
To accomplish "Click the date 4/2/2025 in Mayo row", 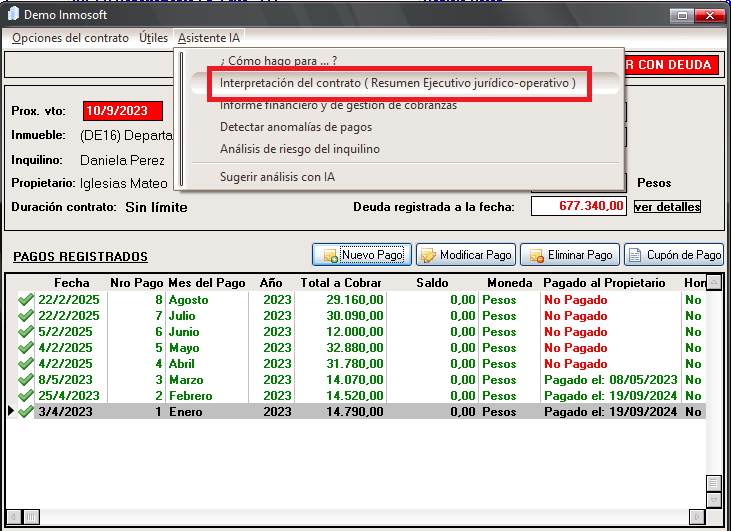I will [65, 348].
